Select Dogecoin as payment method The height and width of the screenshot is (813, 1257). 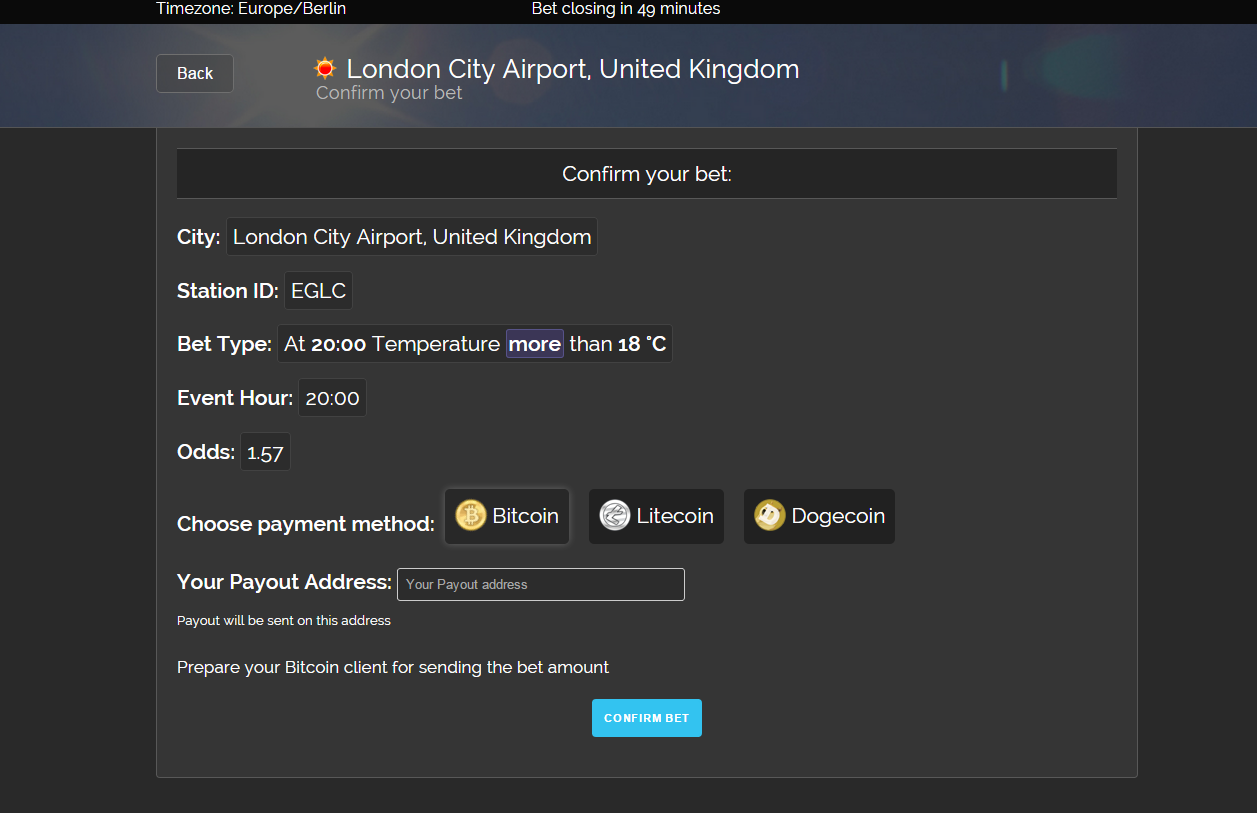pyautogui.click(x=819, y=516)
